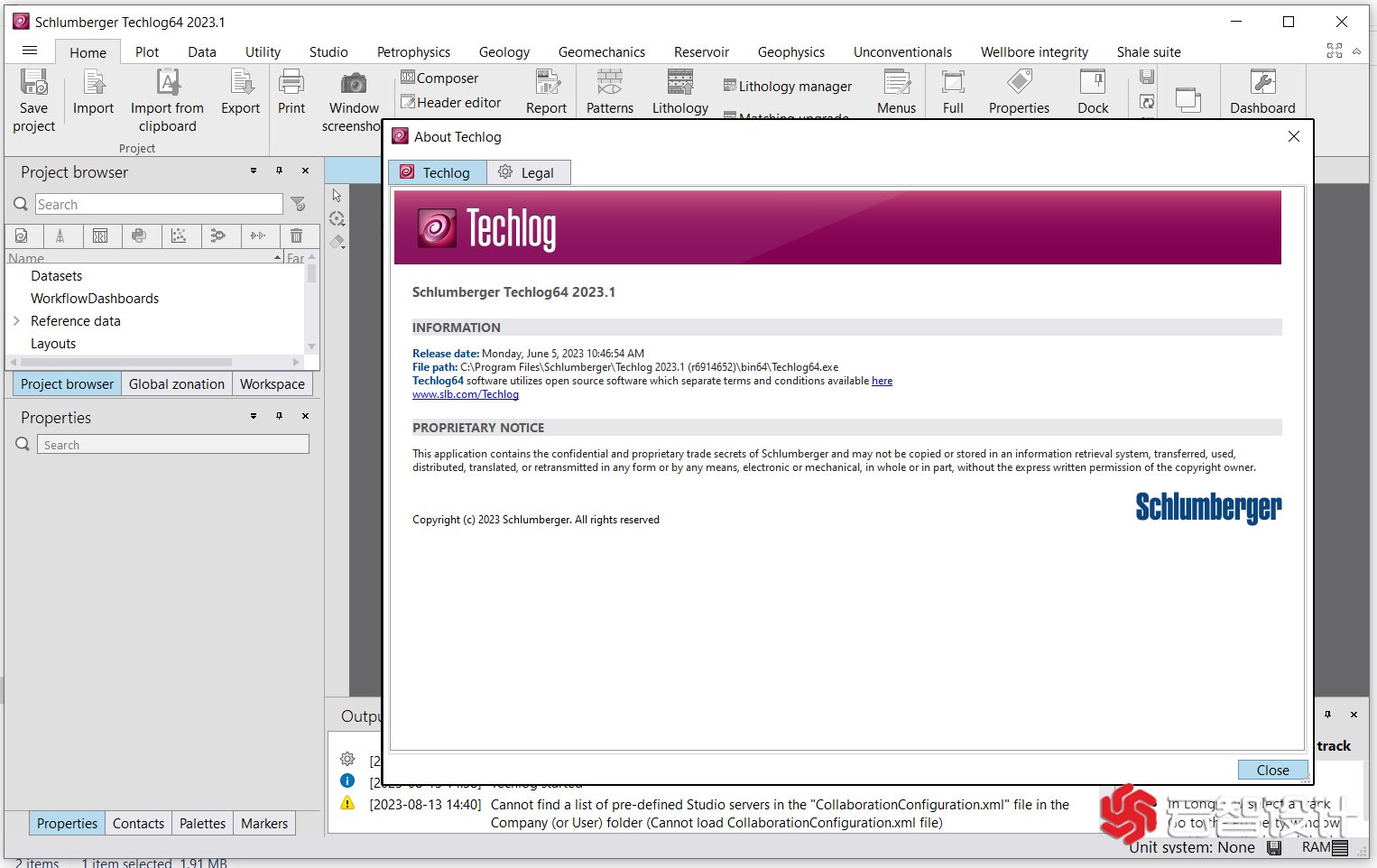
Task: Click the Project browser horizontal scrollbar
Action: 126,362
